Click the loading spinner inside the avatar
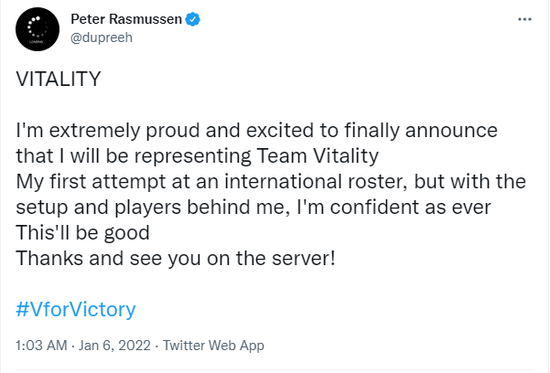The height and width of the screenshot is (373, 550). click(x=38, y=26)
